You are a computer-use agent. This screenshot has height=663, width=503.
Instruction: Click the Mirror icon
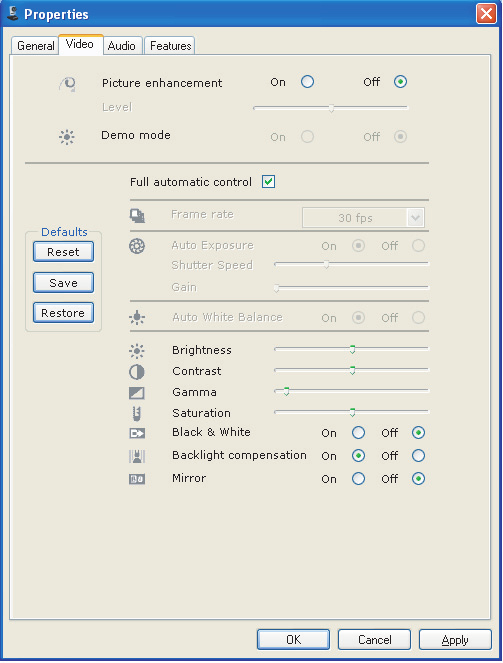(x=137, y=479)
